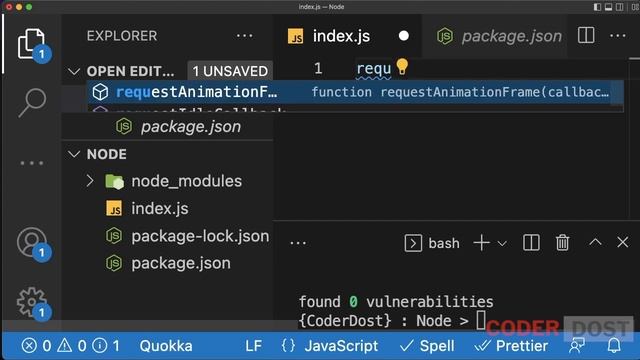
Task: Split the terminal pane
Action: pos(531,242)
